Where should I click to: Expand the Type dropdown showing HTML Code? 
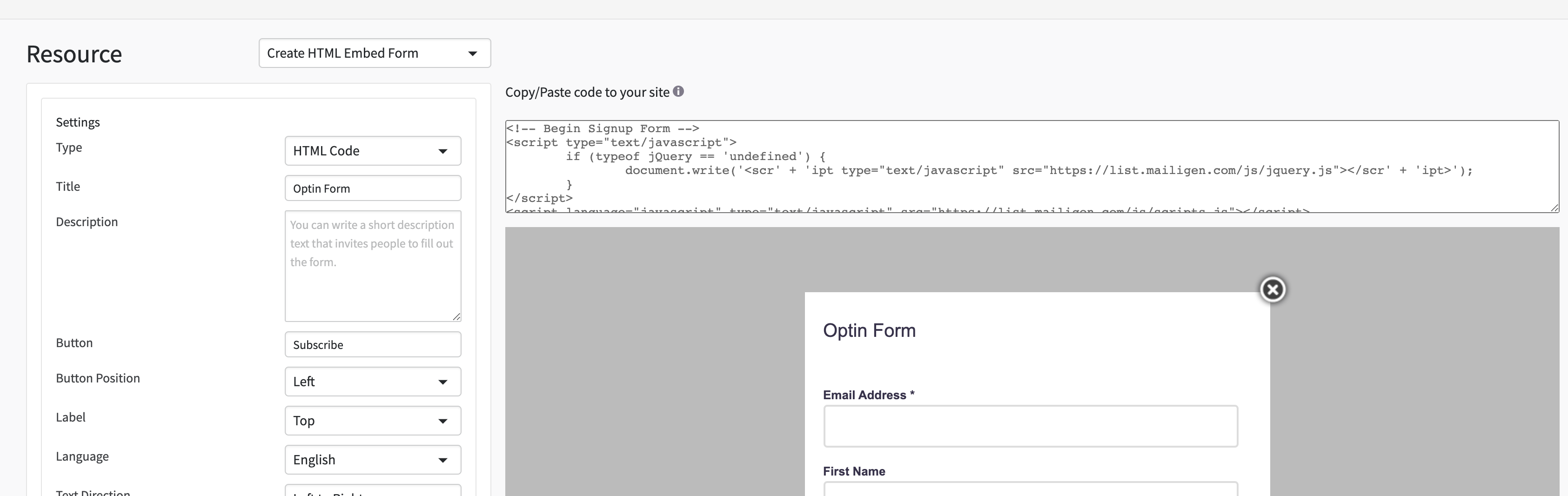(373, 151)
